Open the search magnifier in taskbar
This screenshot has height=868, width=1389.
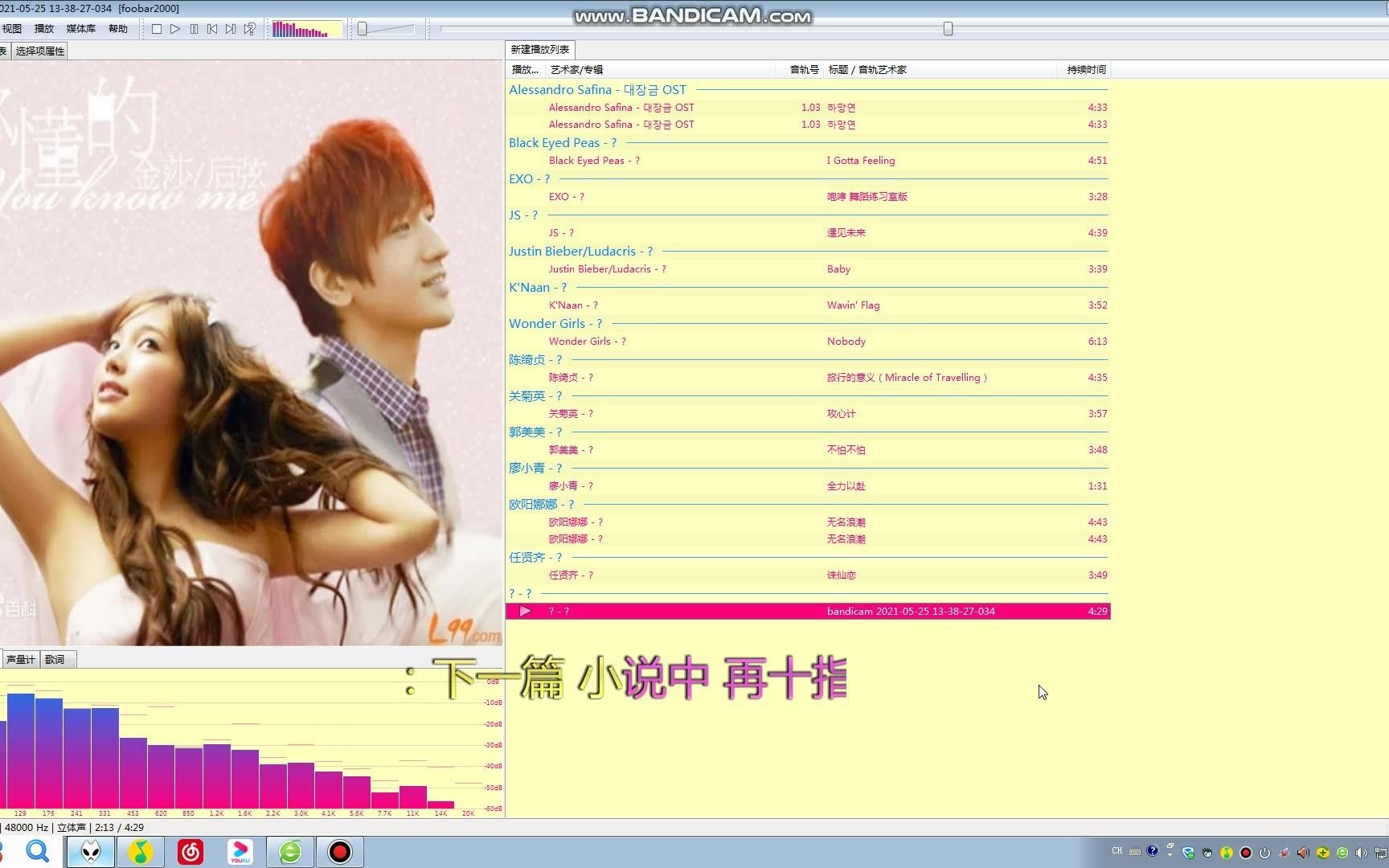(37, 851)
